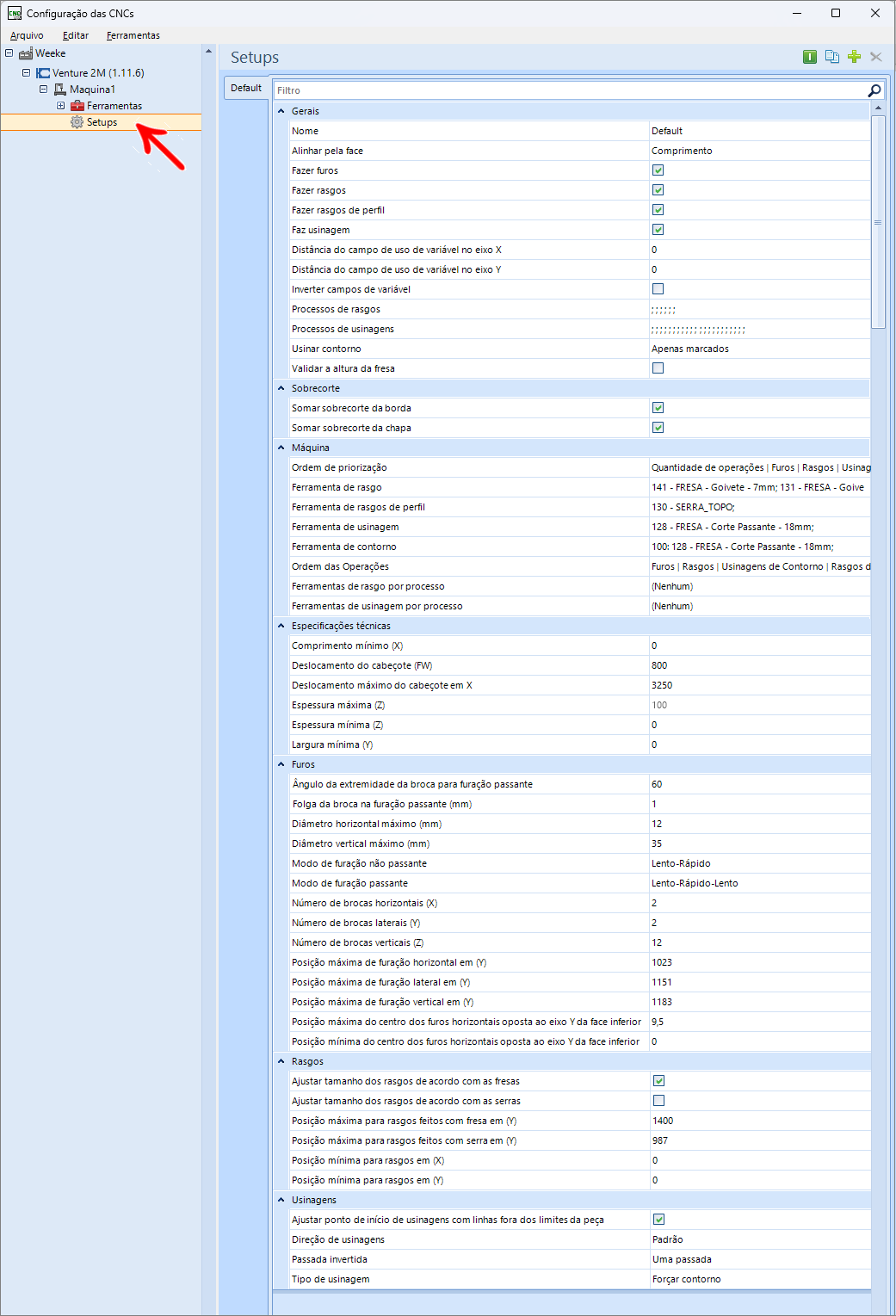Uncheck Fazer rasgos option
Image resolution: width=896 pixels, height=1316 pixels.
point(658,190)
